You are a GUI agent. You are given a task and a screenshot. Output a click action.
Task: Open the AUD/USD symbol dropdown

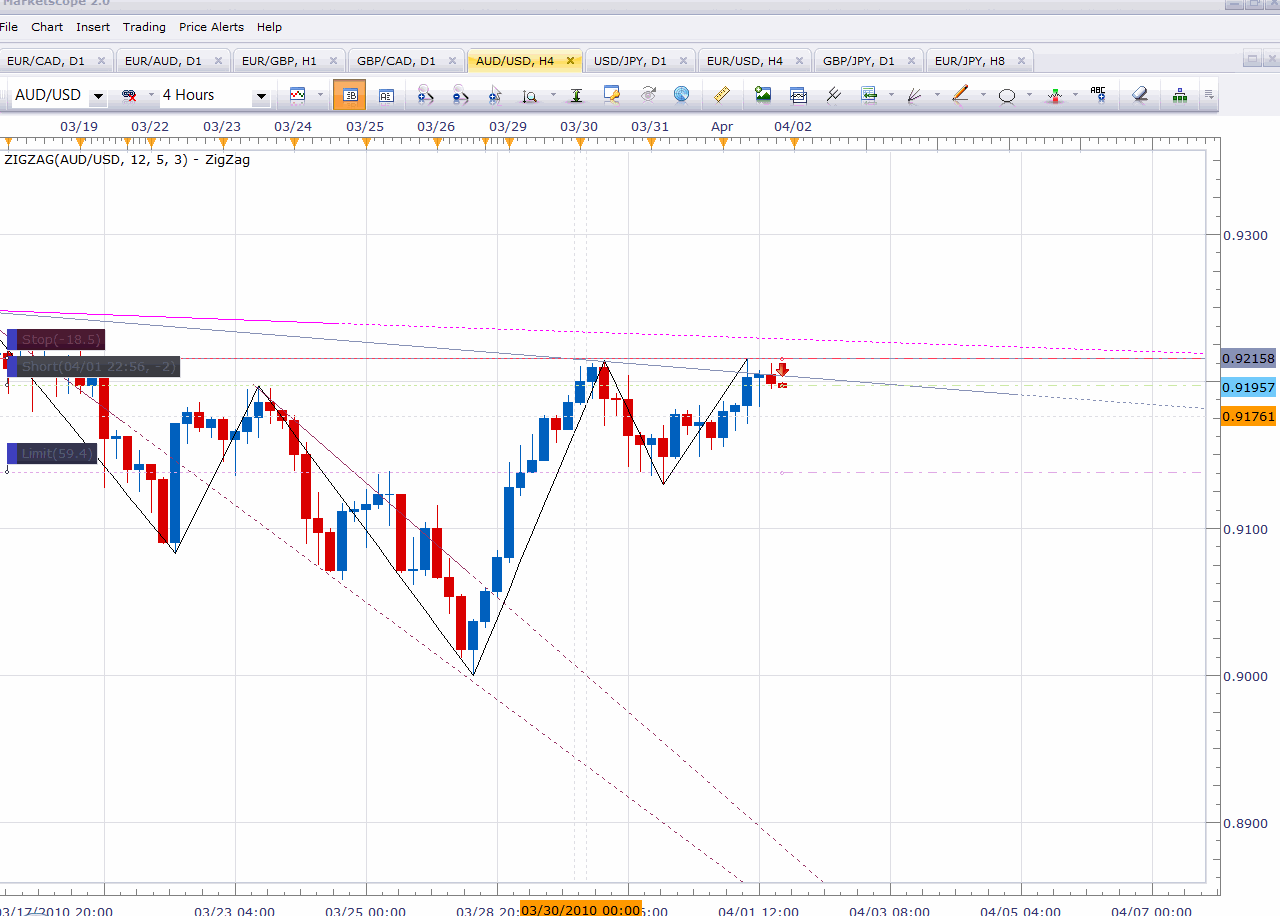click(x=98, y=96)
